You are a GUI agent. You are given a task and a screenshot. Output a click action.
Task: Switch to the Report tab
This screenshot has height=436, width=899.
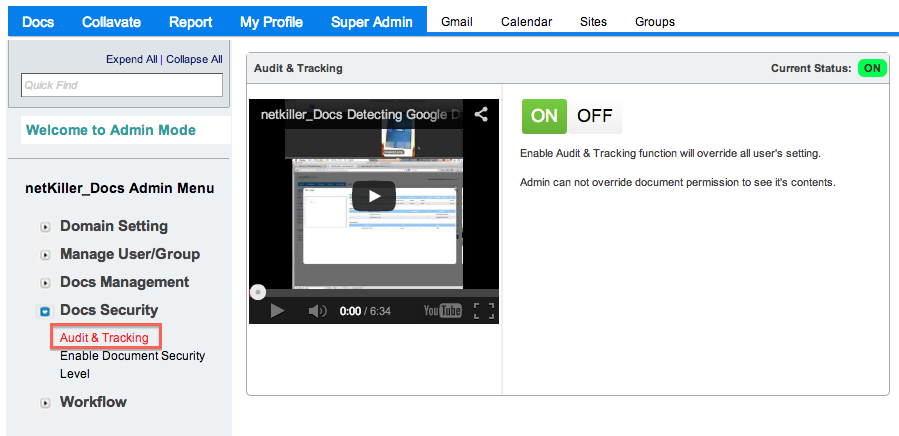pyautogui.click(x=190, y=22)
